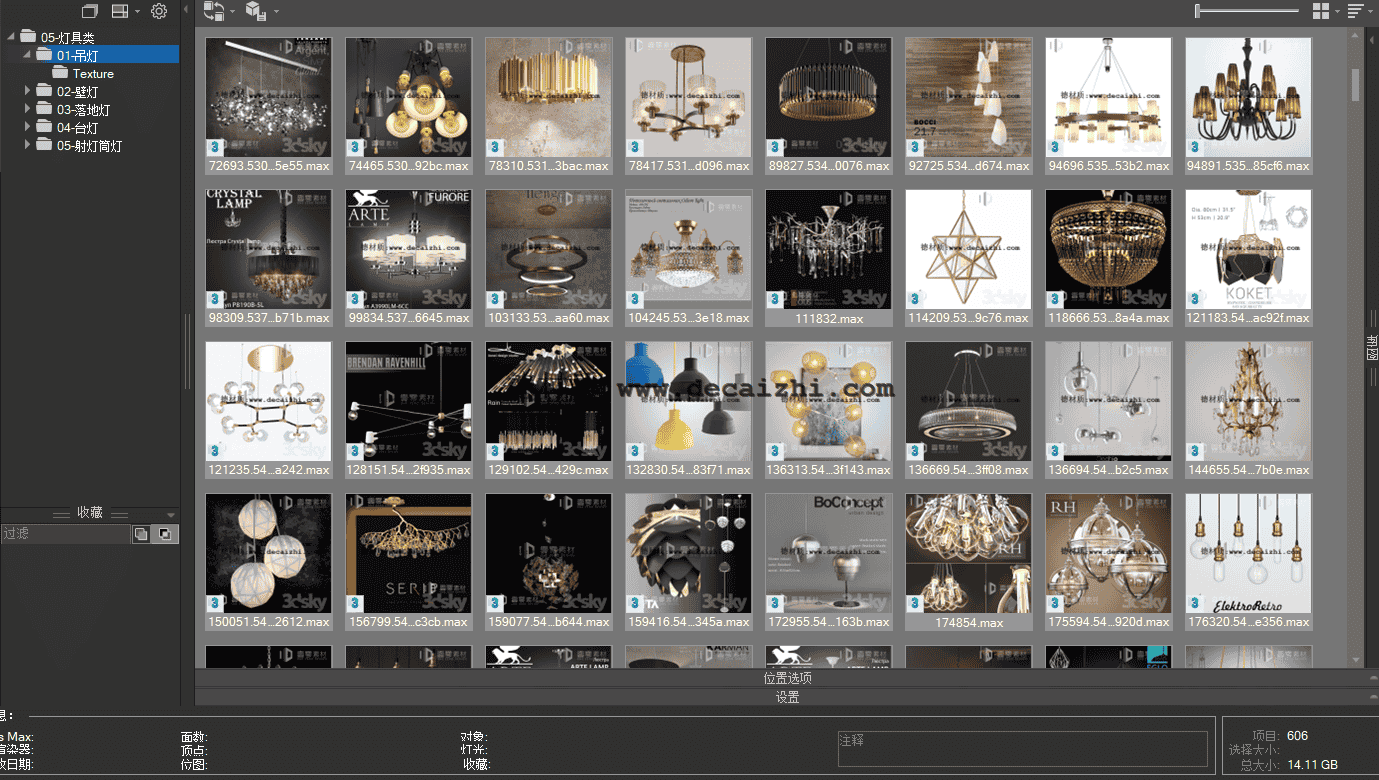Toggle the highlighted filter icon next to 过滤 field
This screenshot has height=780, width=1379.
coord(163,533)
